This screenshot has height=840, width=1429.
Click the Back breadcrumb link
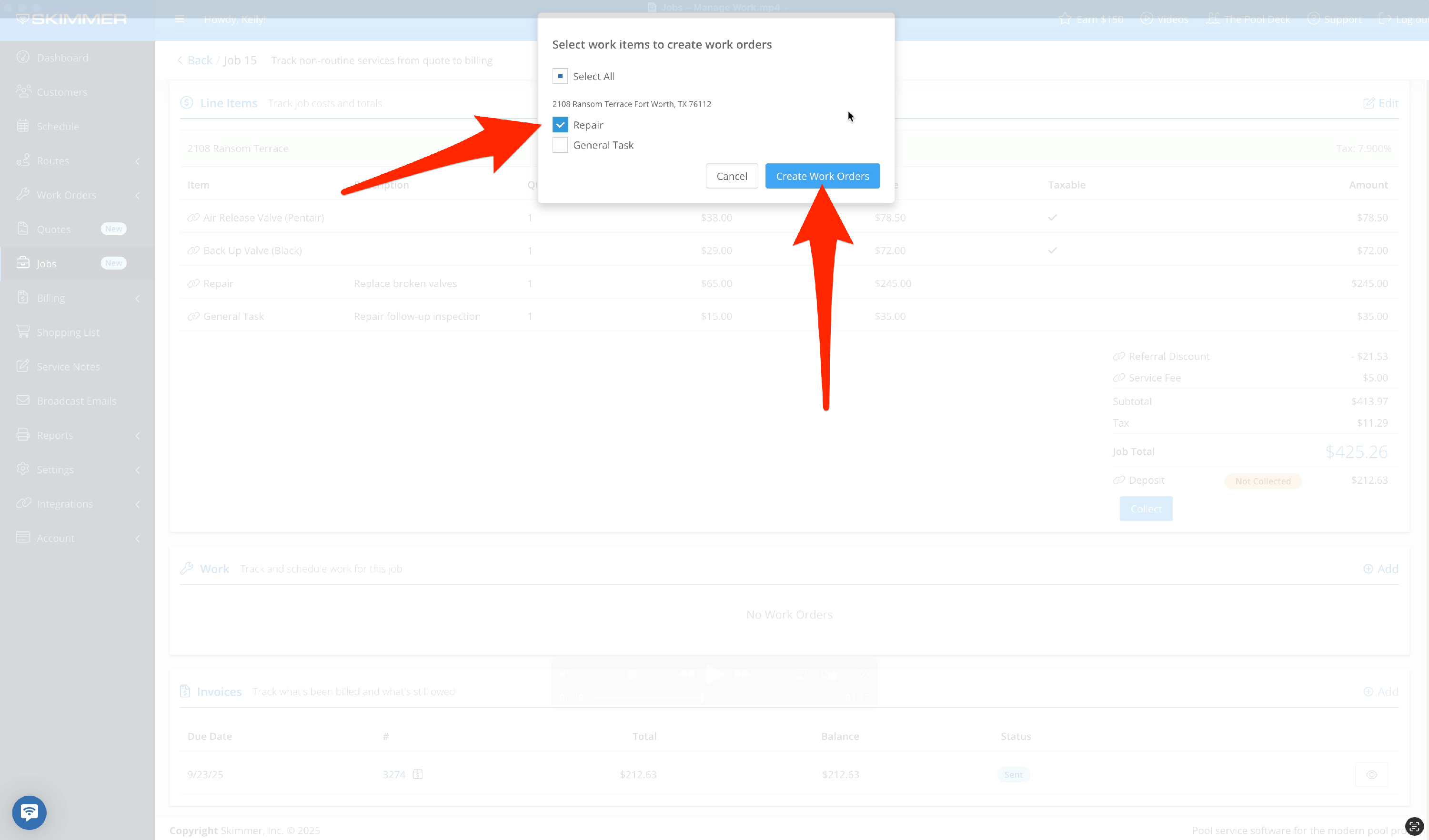(x=199, y=60)
